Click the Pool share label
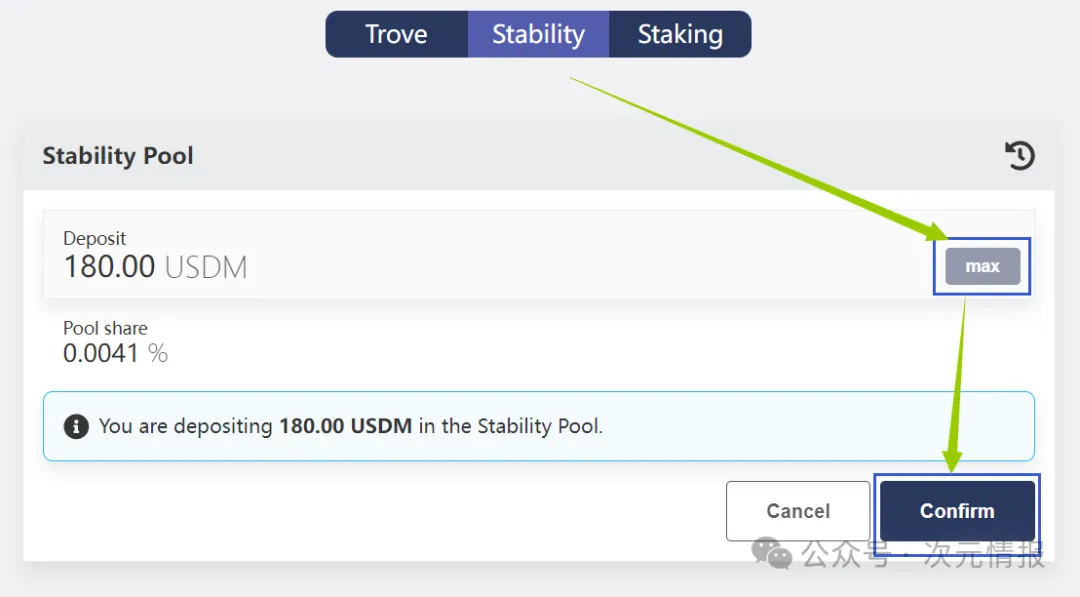Screen dimensions: 1080x597 click(x=105, y=328)
